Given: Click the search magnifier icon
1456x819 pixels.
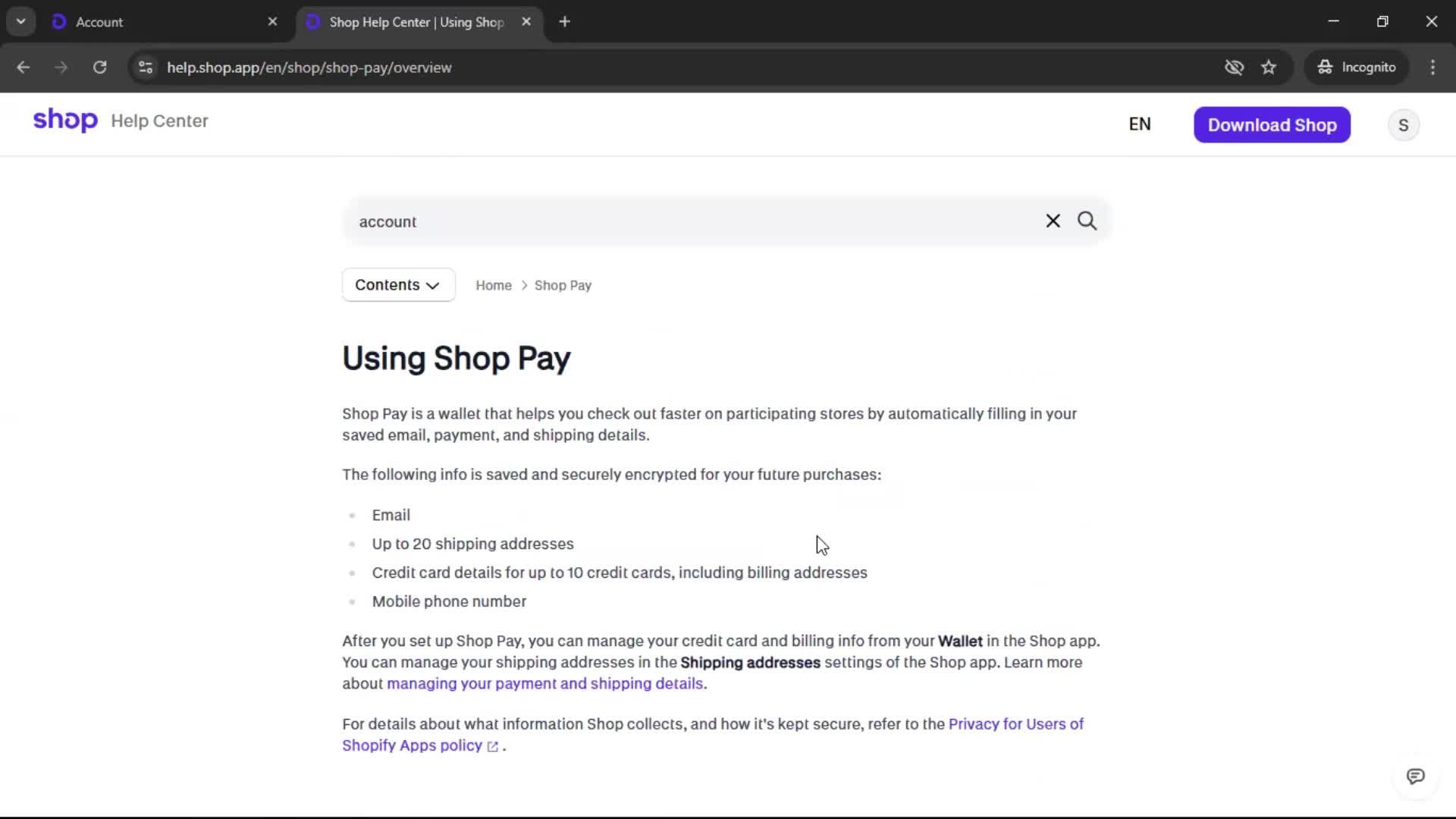Looking at the screenshot, I should point(1087,221).
